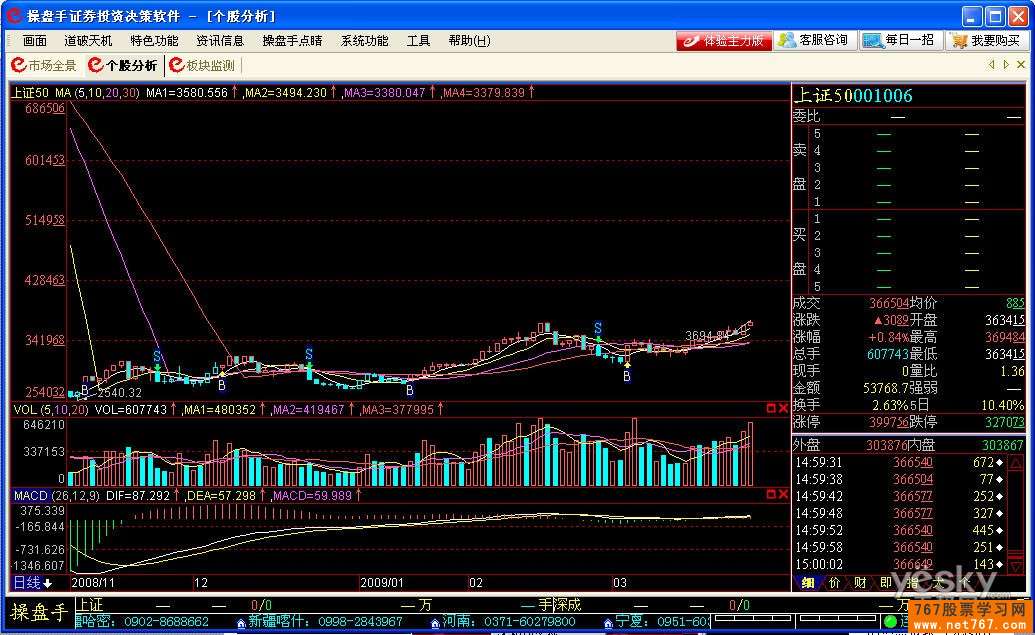Viewport: 1035px width, 635px height.
Task: Select the 价 price tab
Action: pos(834,583)
